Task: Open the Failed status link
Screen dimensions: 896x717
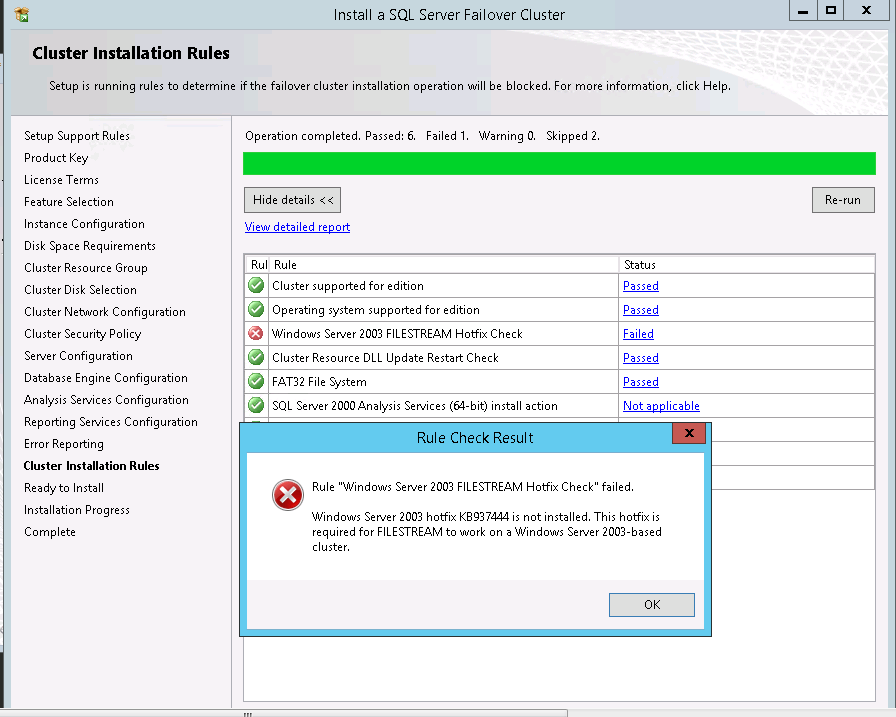Action: [x=638, y=334]
